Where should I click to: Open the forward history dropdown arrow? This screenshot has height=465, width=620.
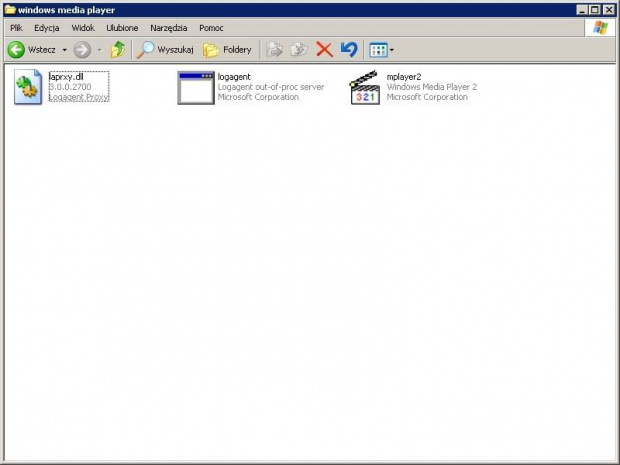tap(99, 50)
